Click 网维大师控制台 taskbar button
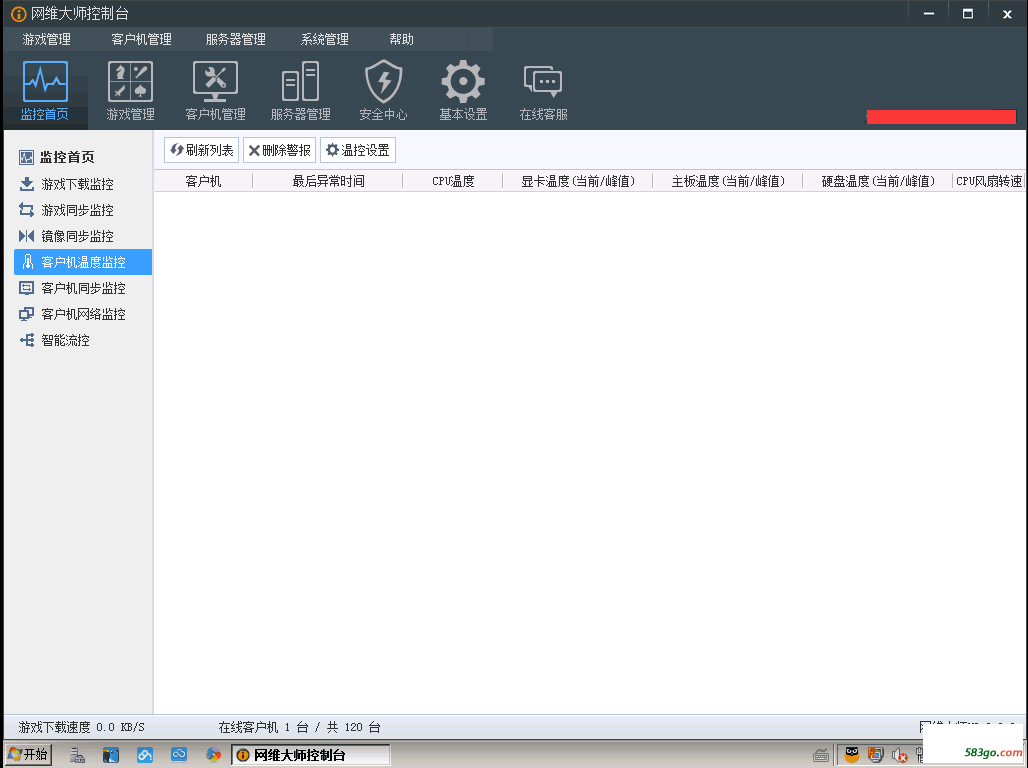 tap(311, 755)
